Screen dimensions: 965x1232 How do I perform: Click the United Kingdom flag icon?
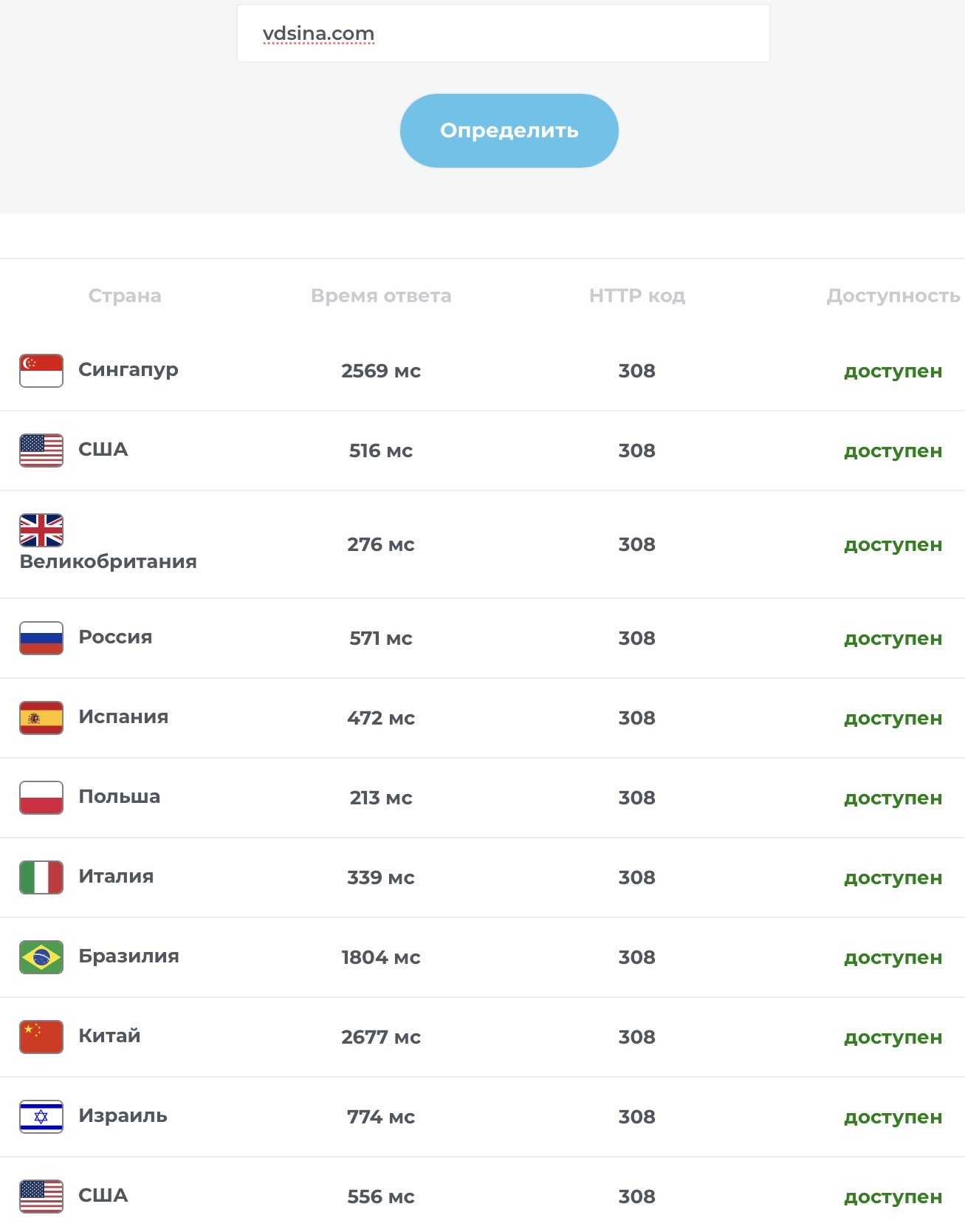41,530
